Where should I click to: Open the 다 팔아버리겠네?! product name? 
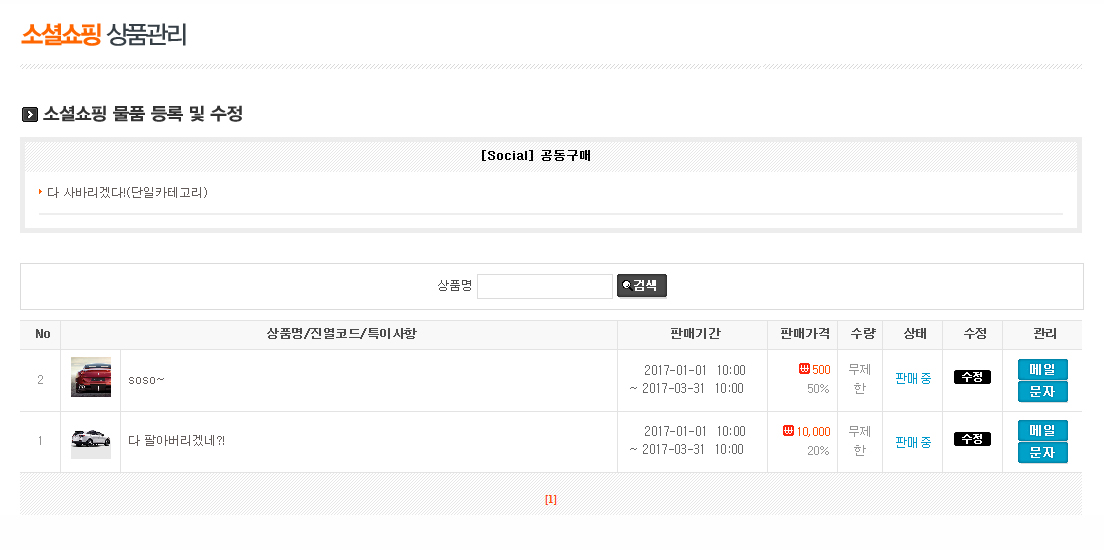(177, 441)
